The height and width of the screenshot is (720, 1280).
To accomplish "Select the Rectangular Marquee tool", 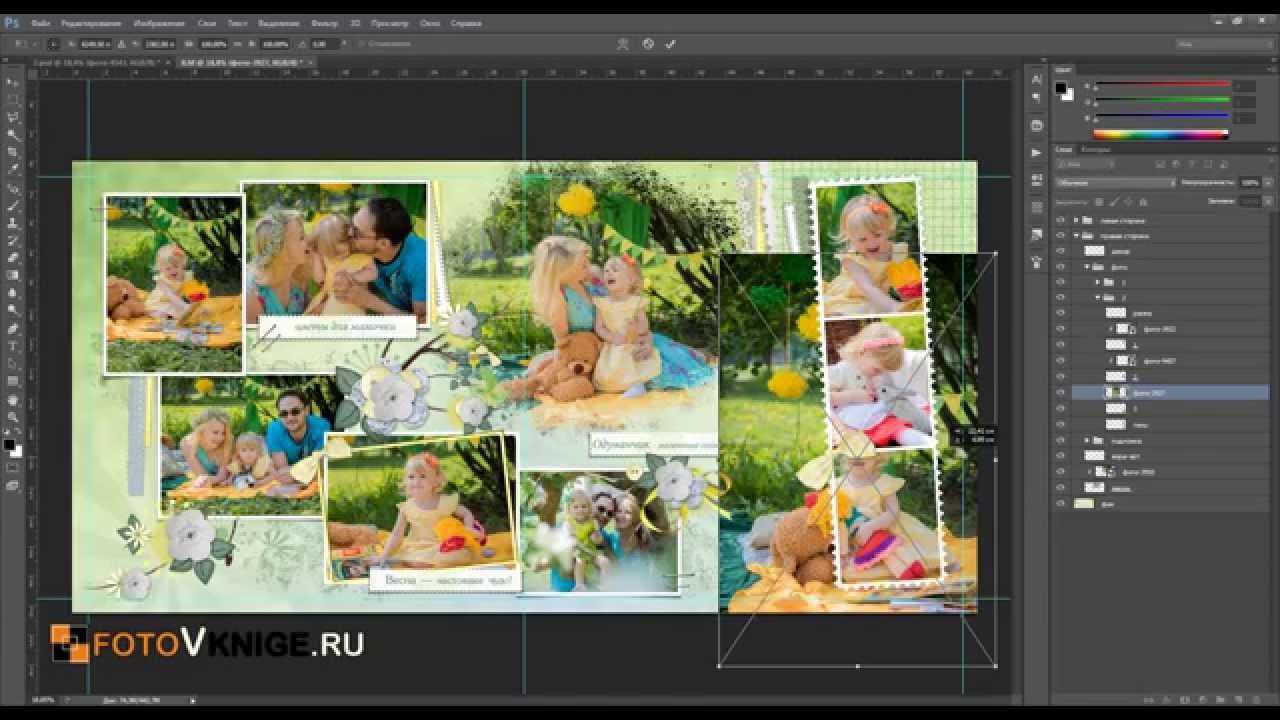I will click(13, 100).
